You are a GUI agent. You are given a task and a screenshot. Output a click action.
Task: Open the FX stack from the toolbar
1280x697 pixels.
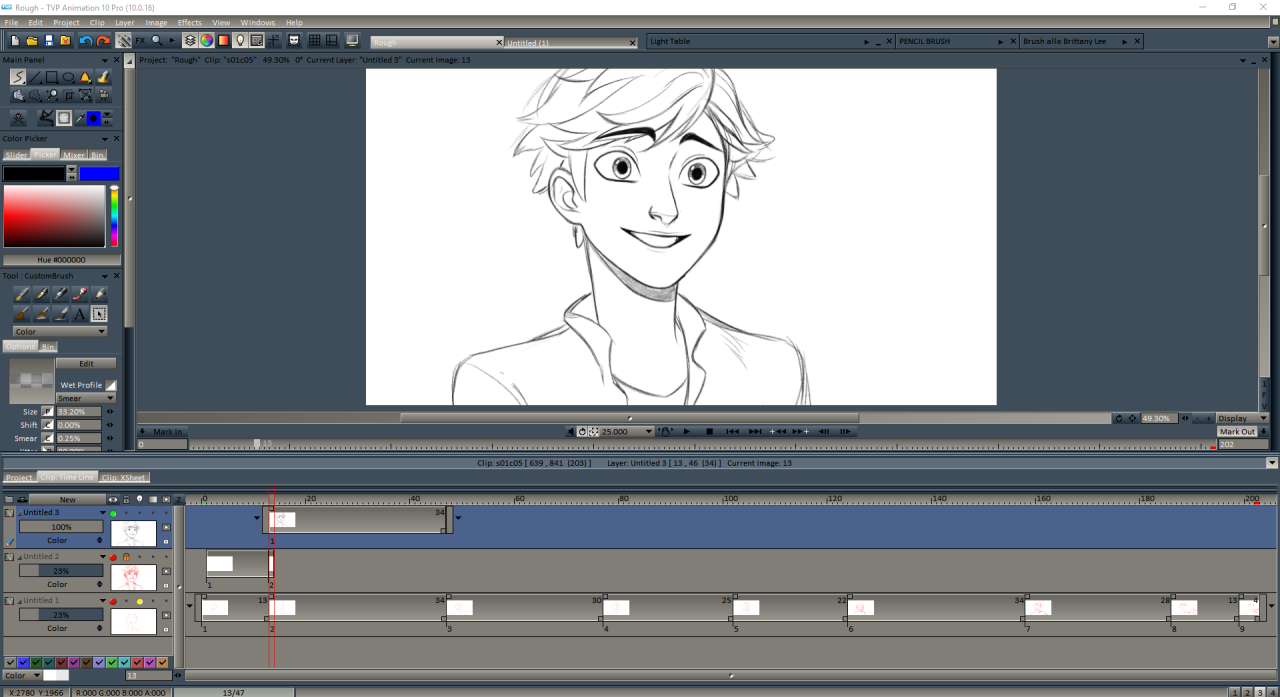pos(140,41)
